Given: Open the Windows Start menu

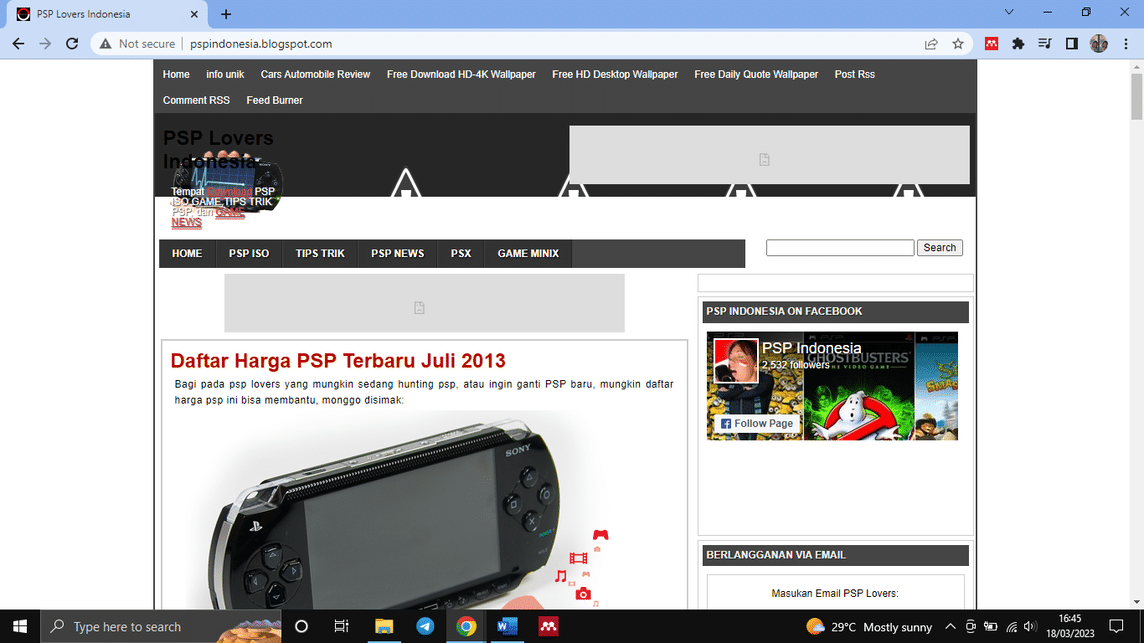Looking at the screenshot, I should tap(20, 626).
